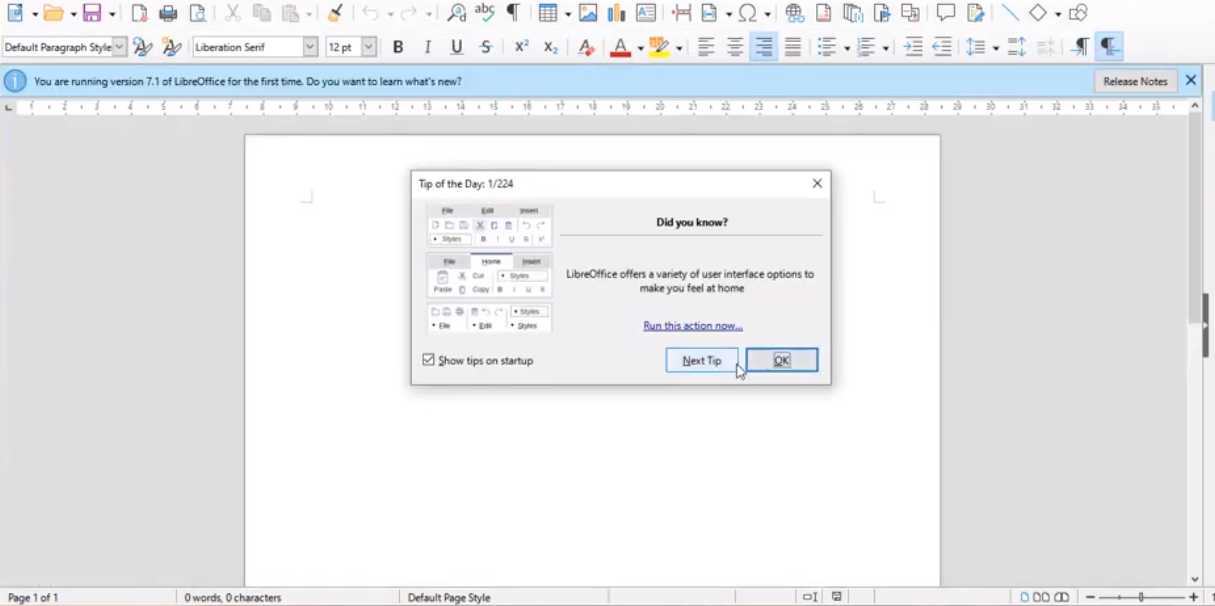Click the Next Tip button
This screenshot has height=606, width=1215.
pyautogui.click(x=702, y=360)
